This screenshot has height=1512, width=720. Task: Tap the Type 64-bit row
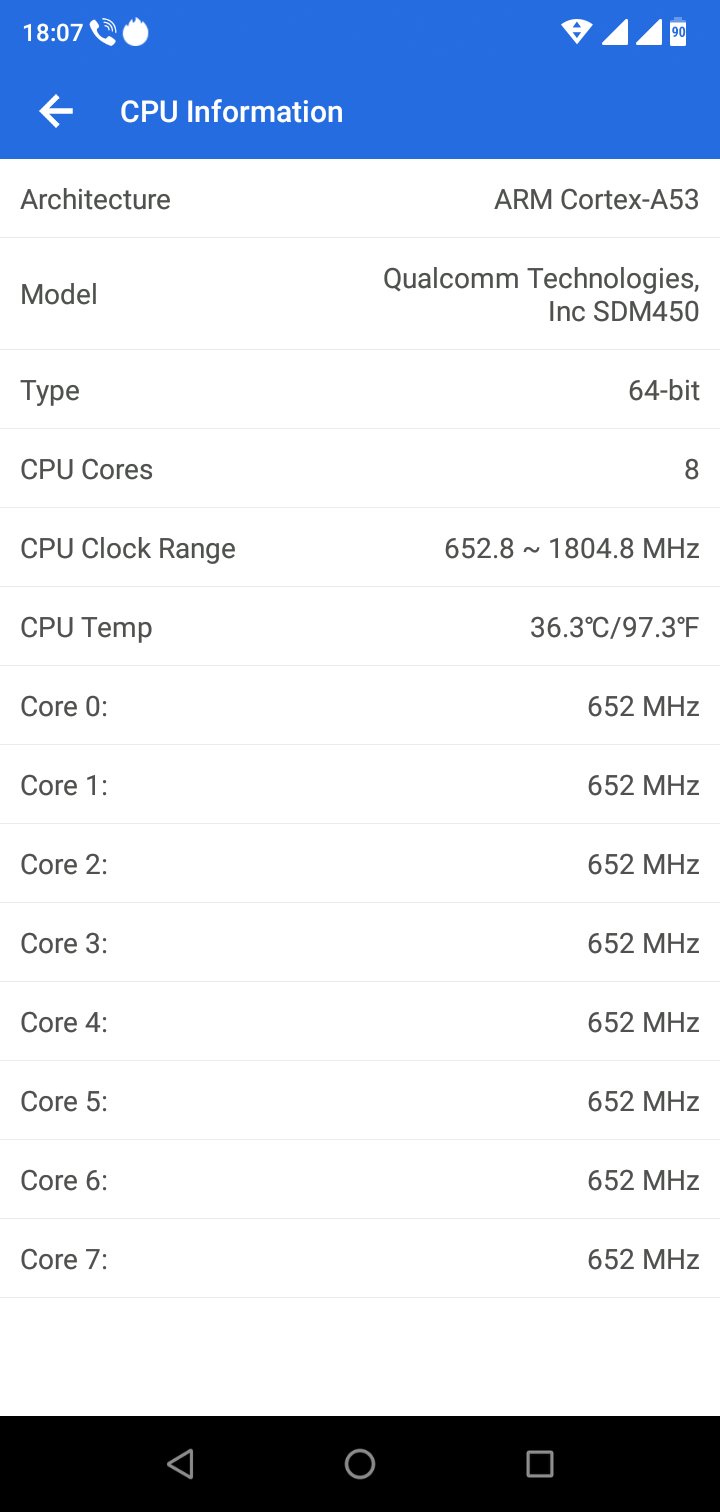click(360, 390)
